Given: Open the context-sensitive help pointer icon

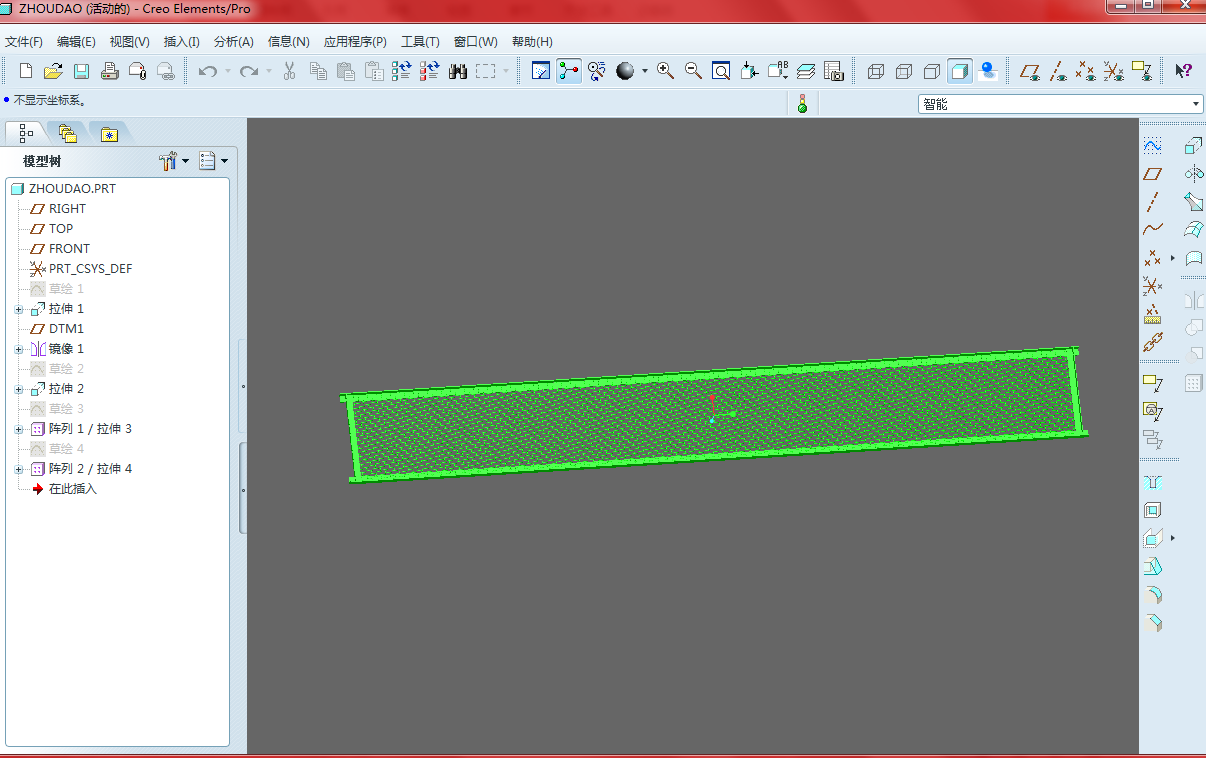Looking at the screenshot, I should [1183, 71].
